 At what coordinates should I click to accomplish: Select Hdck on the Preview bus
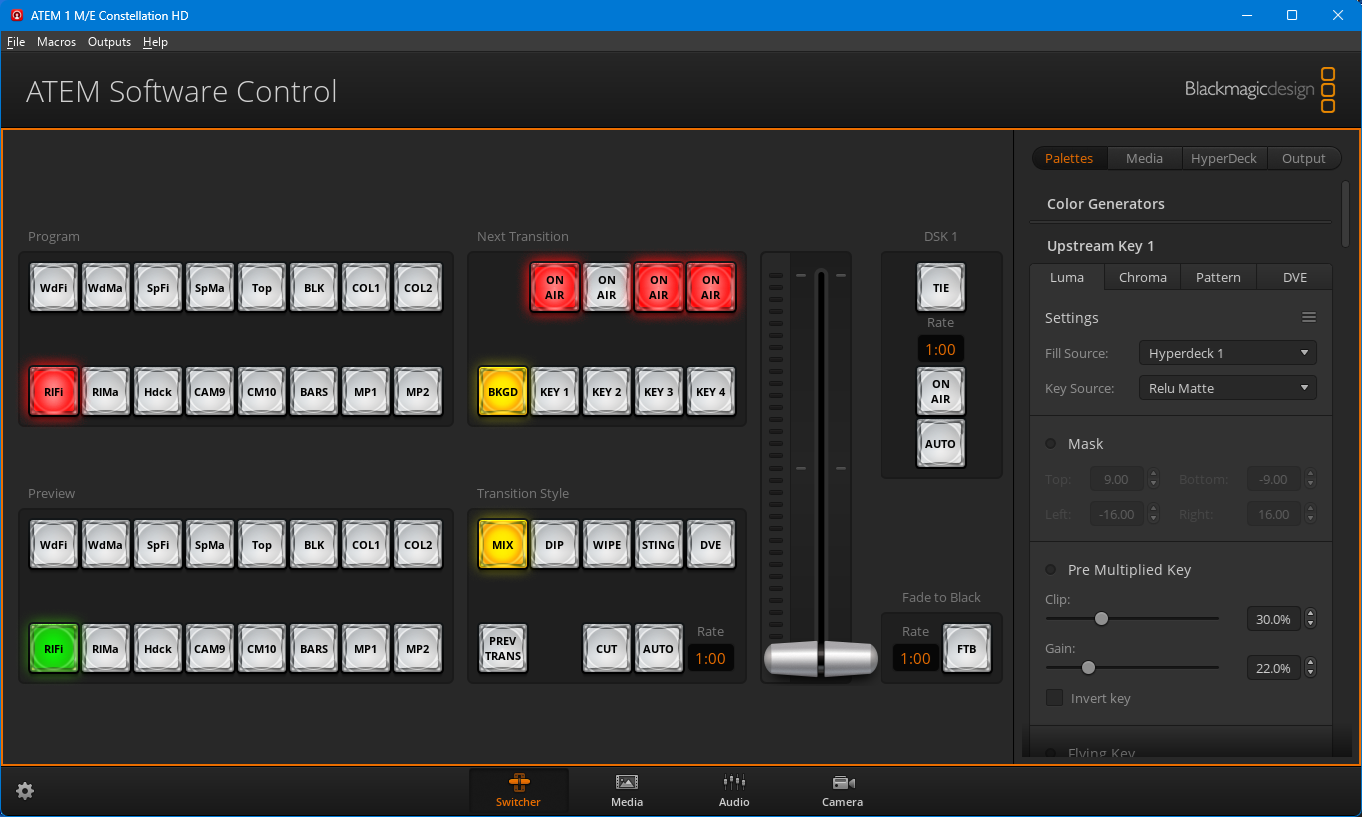click(158, 649)
